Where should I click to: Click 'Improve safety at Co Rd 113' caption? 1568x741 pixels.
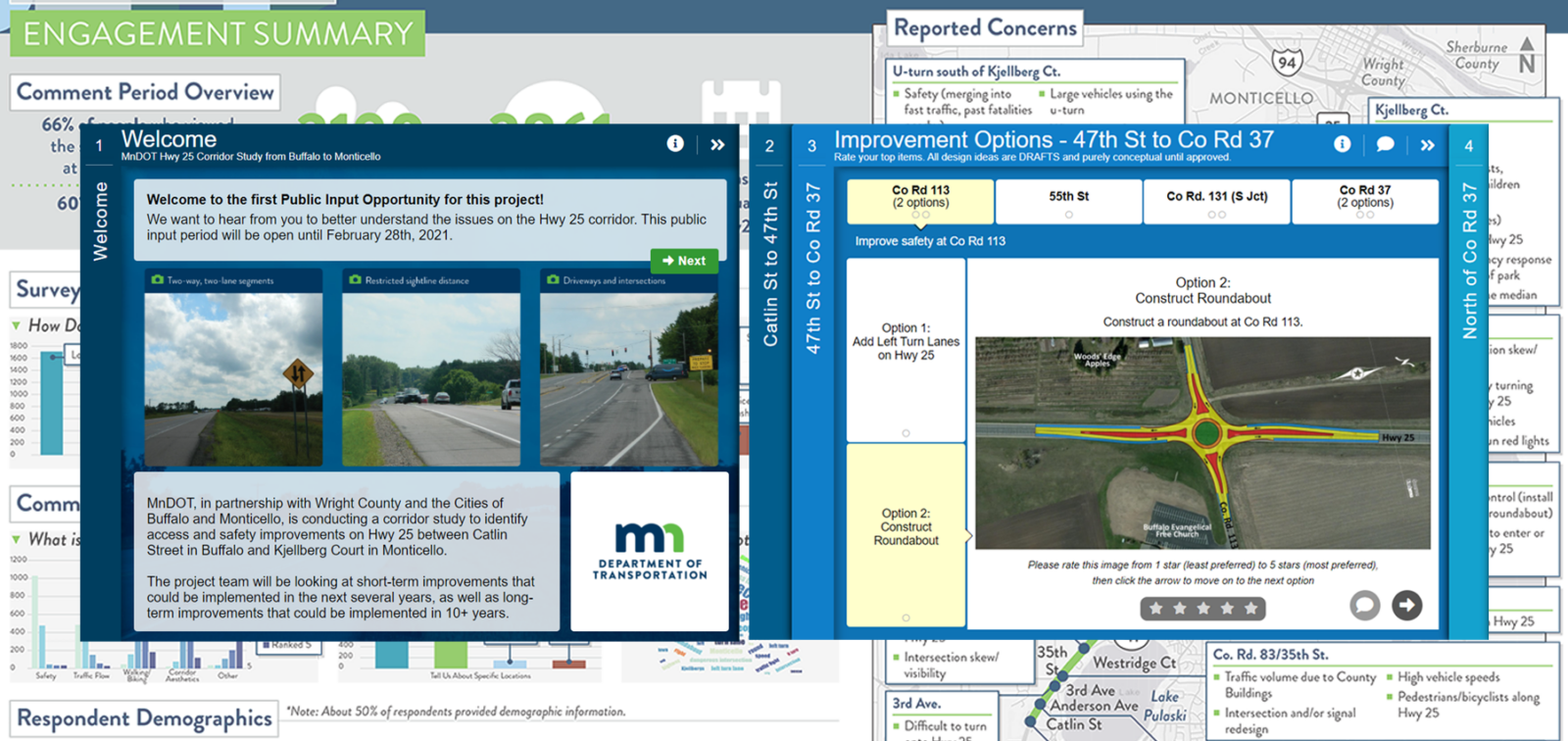click(930, 241)
